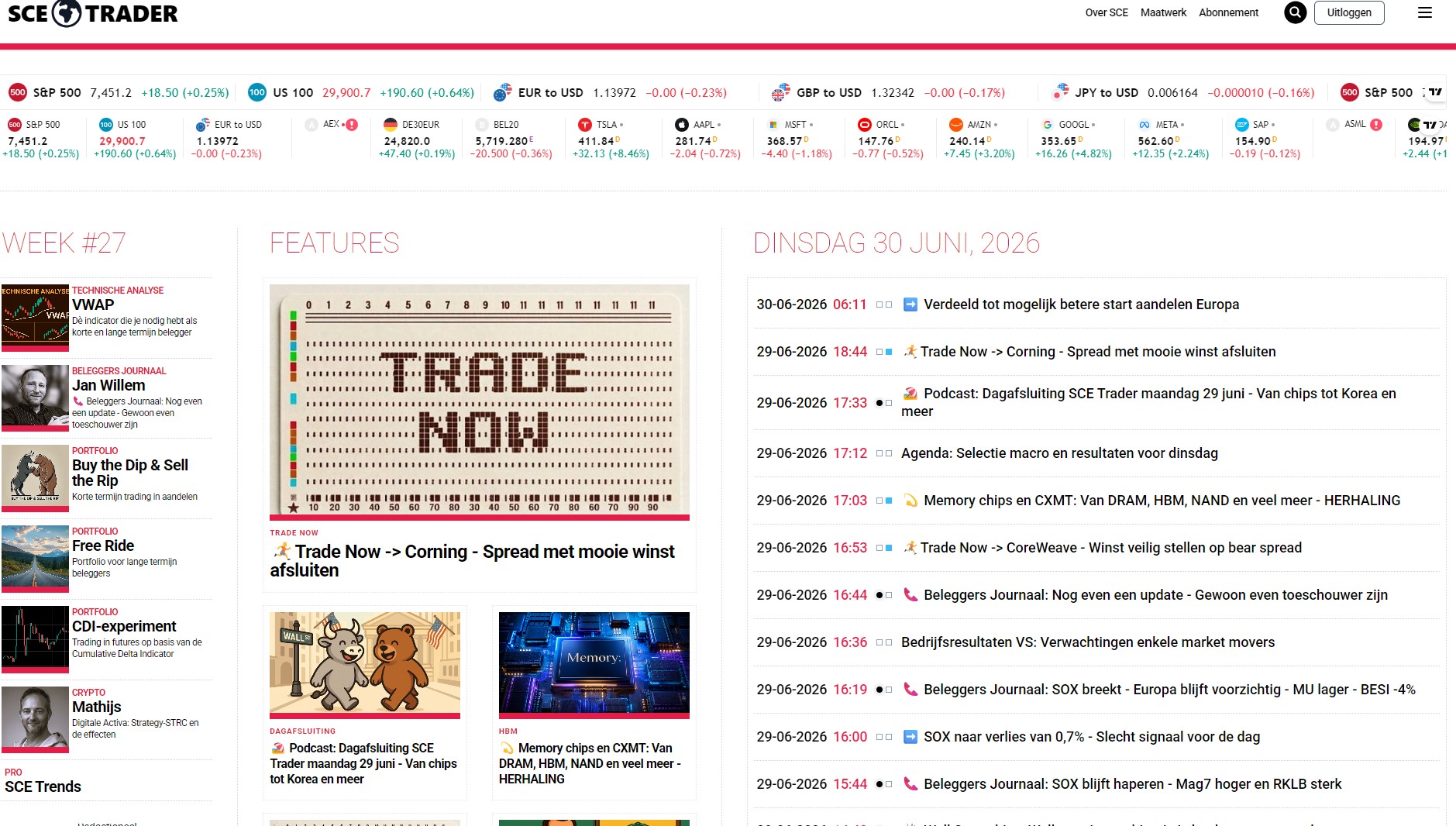Click the Tesla TSLA logo icon

pyautogui.click(x=585, y=125)
